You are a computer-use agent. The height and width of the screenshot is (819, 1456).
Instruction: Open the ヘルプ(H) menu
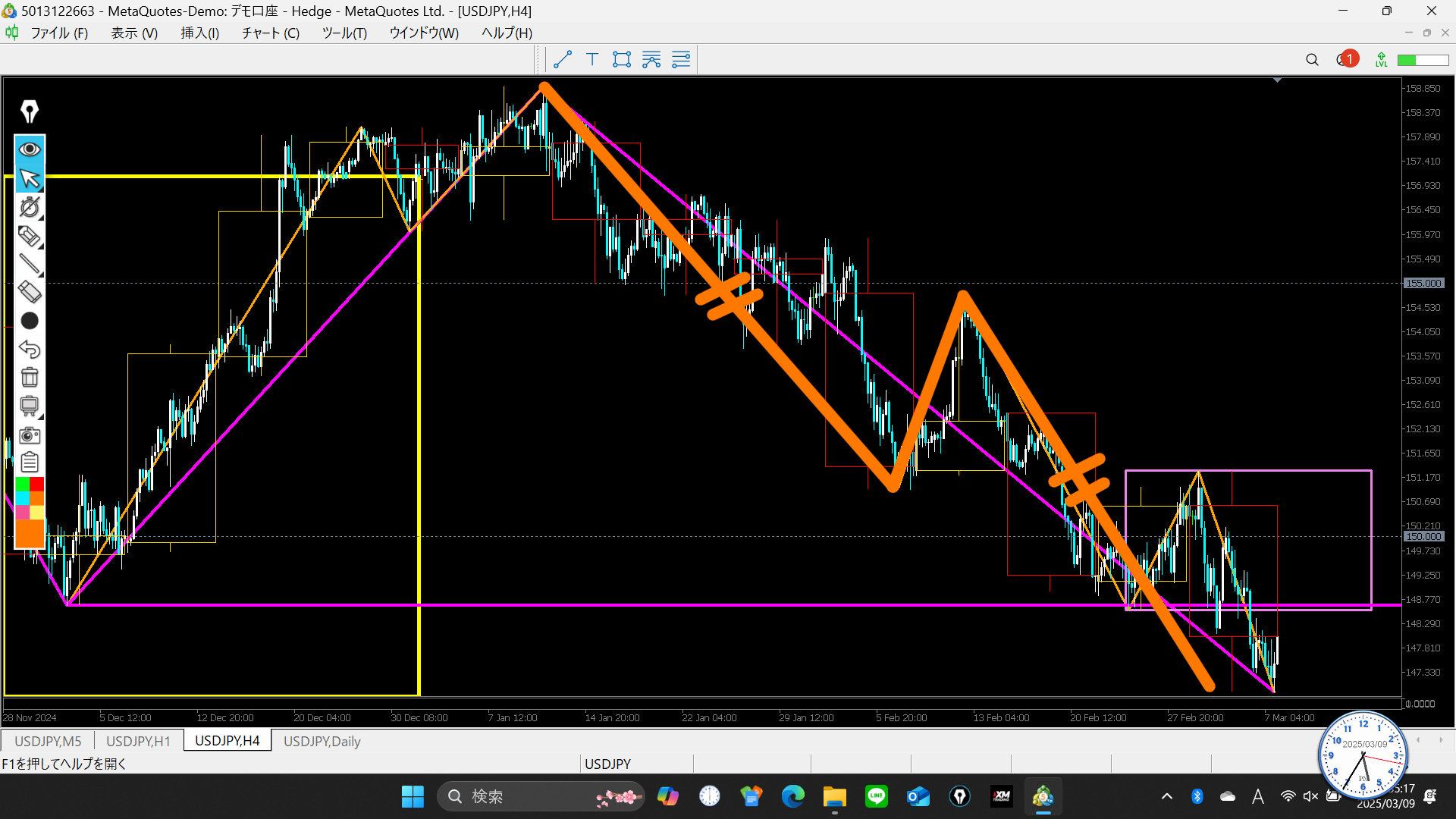point(507,33)
